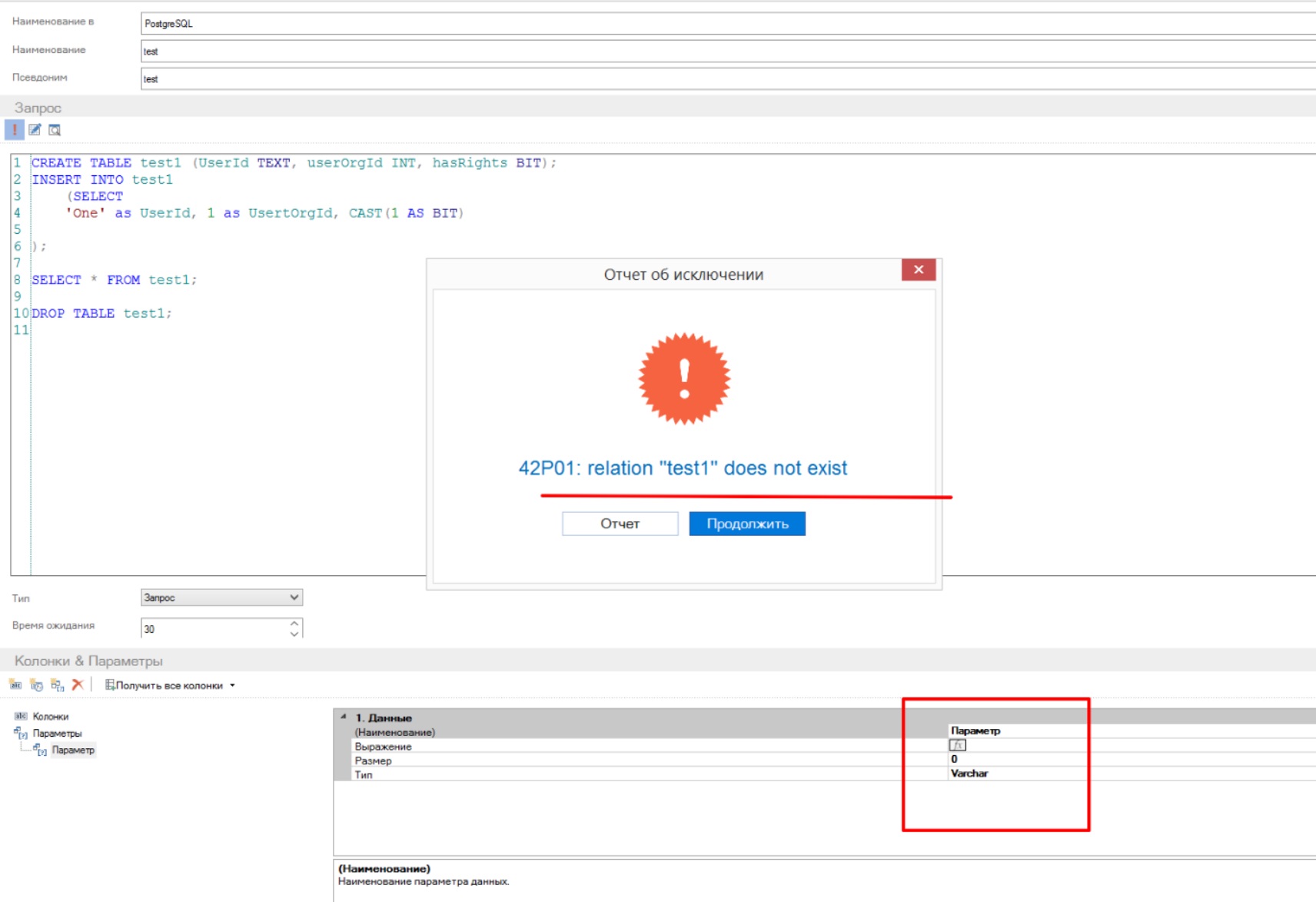Expand the 'Получить все колонки' dropdown arrow
Image resolution: width=1316 pixels, height=902 pixels.
tap(232, 685)
